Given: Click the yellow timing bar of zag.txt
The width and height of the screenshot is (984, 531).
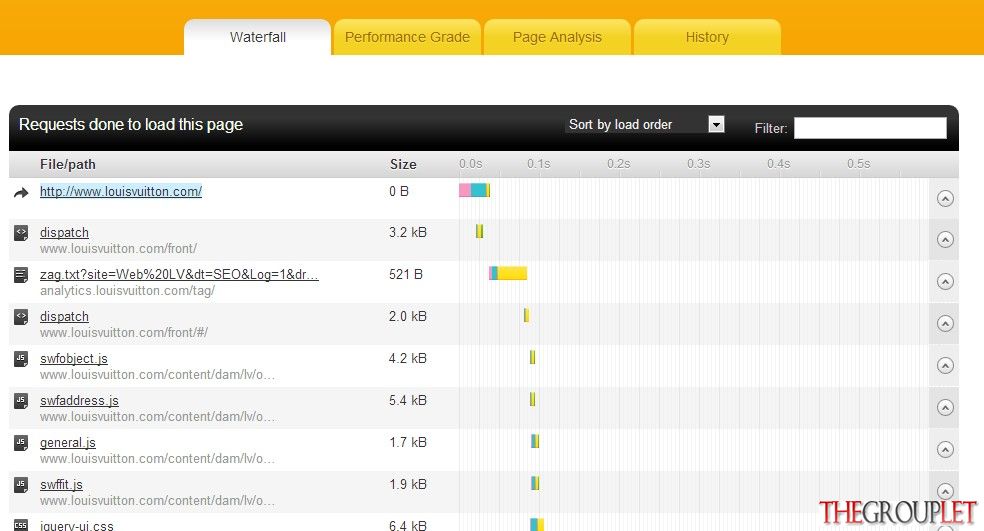Looking at the screenshot, I should (x=512, y=273).
